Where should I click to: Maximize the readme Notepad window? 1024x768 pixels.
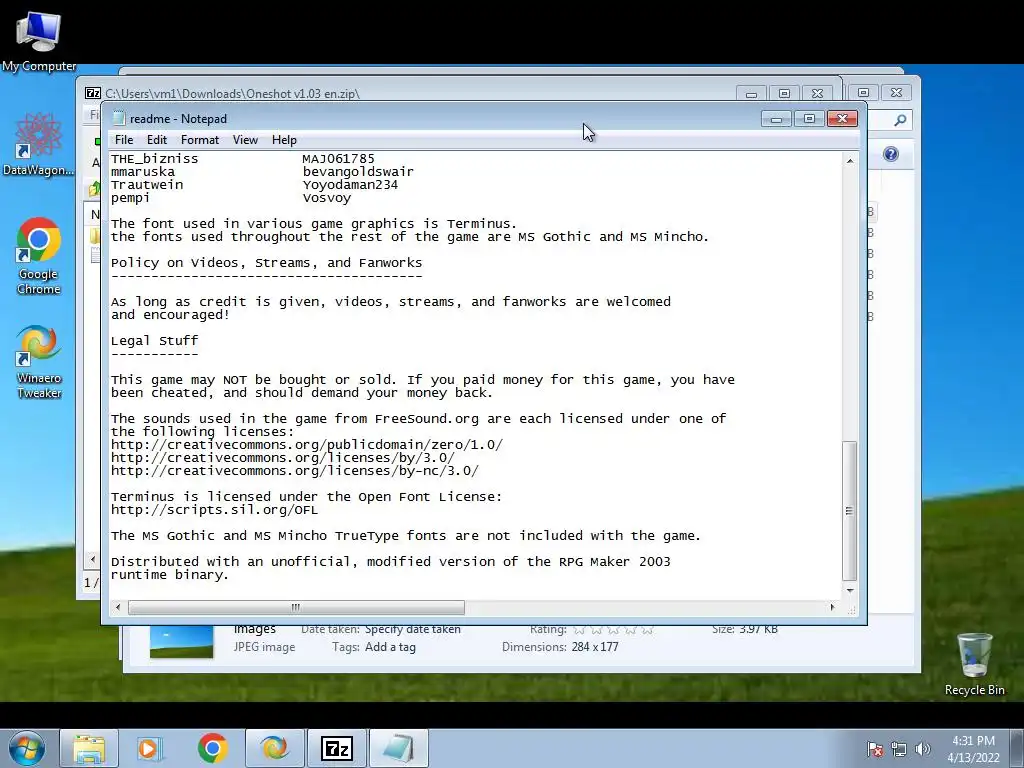809,119
